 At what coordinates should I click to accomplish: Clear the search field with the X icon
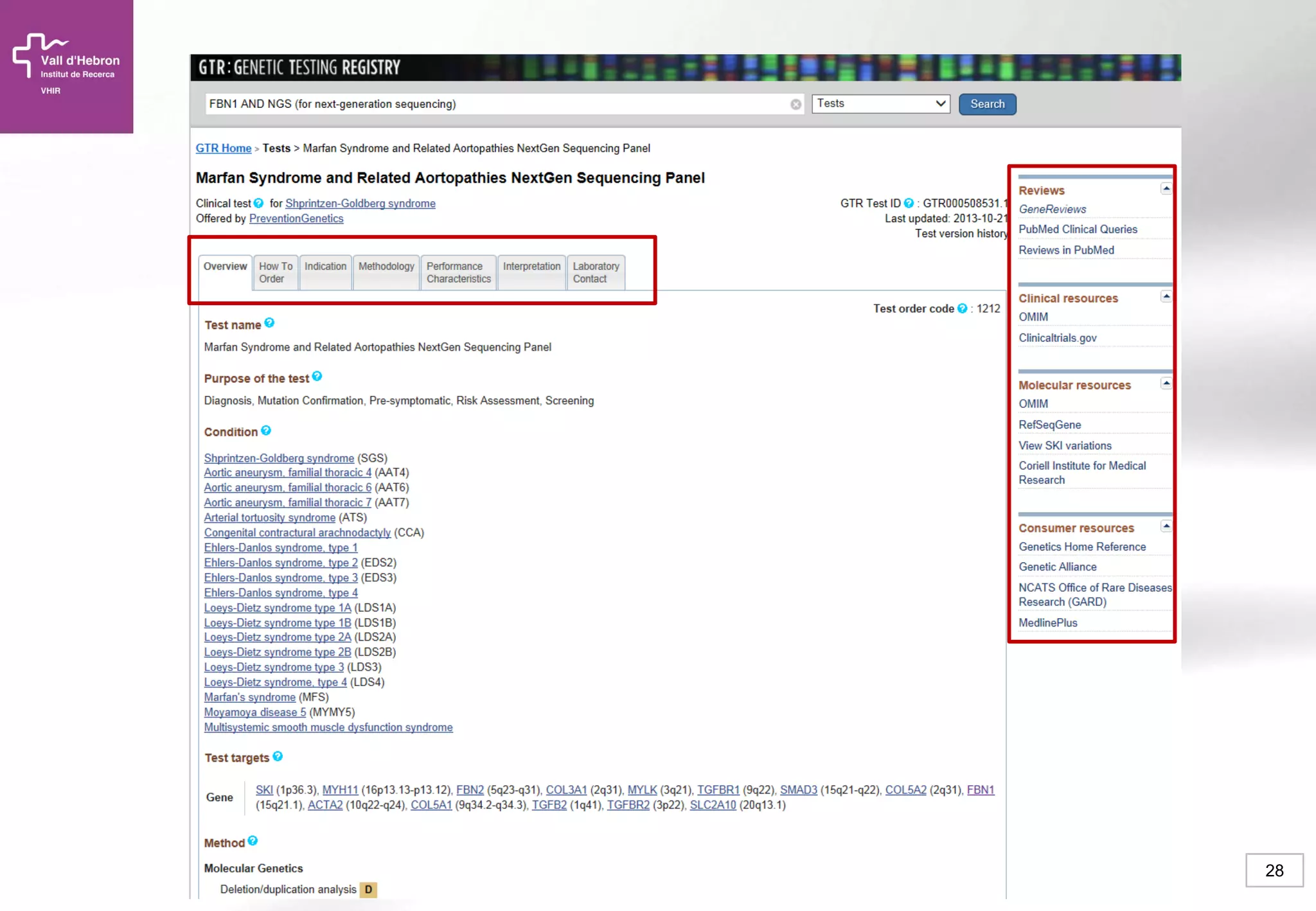point(796,105)
